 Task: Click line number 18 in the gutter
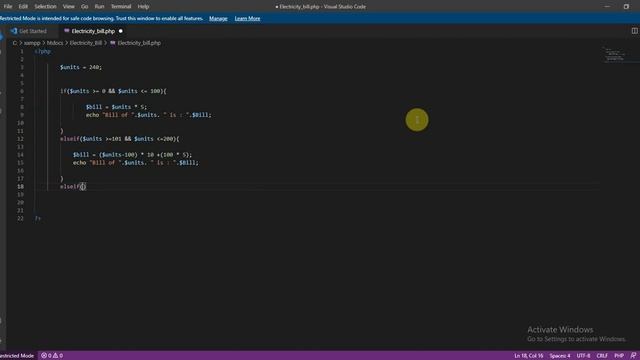[x=20, y=187]
